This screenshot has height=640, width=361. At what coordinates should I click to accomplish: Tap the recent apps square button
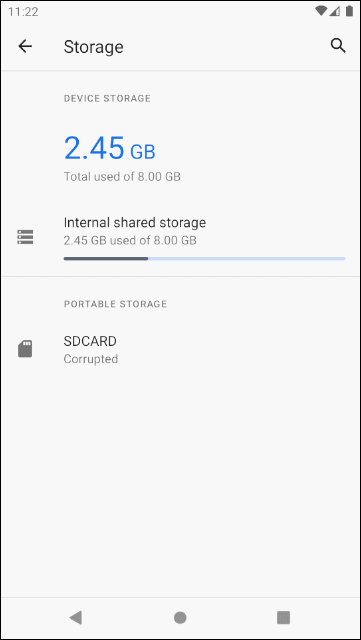[x=283, y=618]
